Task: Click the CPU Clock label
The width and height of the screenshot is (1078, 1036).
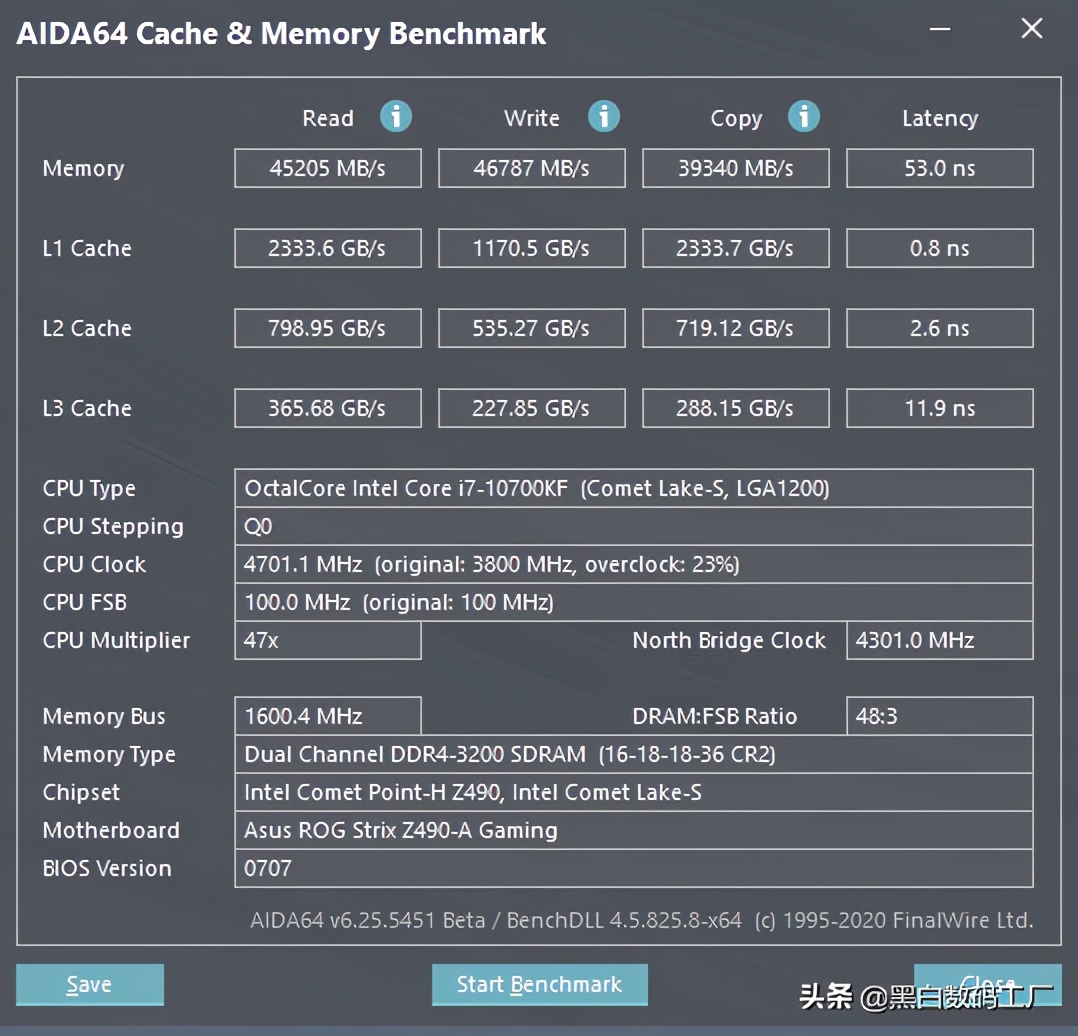Action: click(94, 564)
